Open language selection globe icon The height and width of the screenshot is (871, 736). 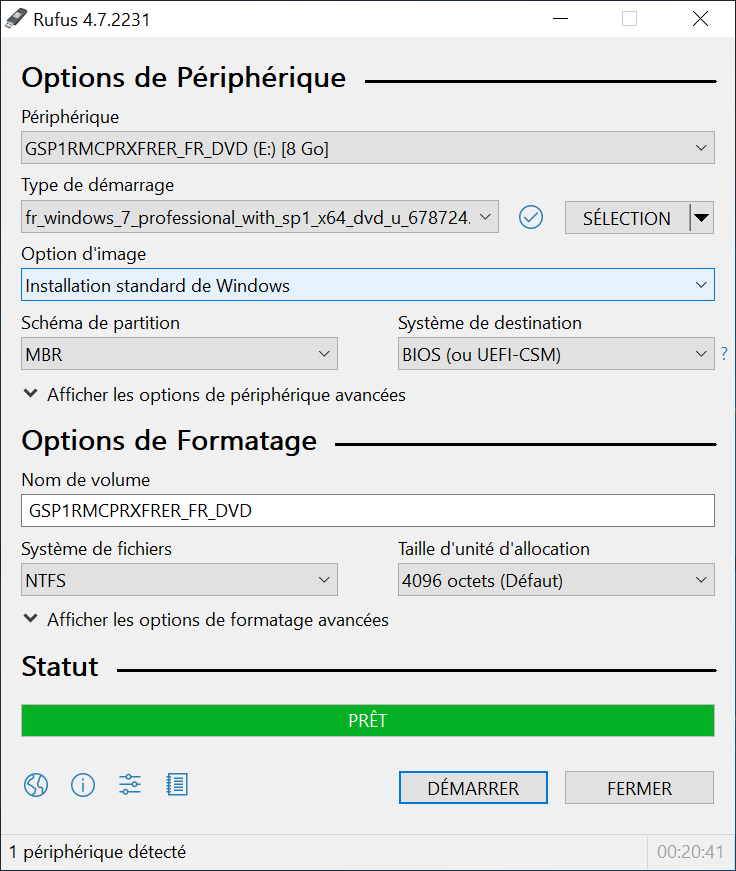[x=36, y=785]
